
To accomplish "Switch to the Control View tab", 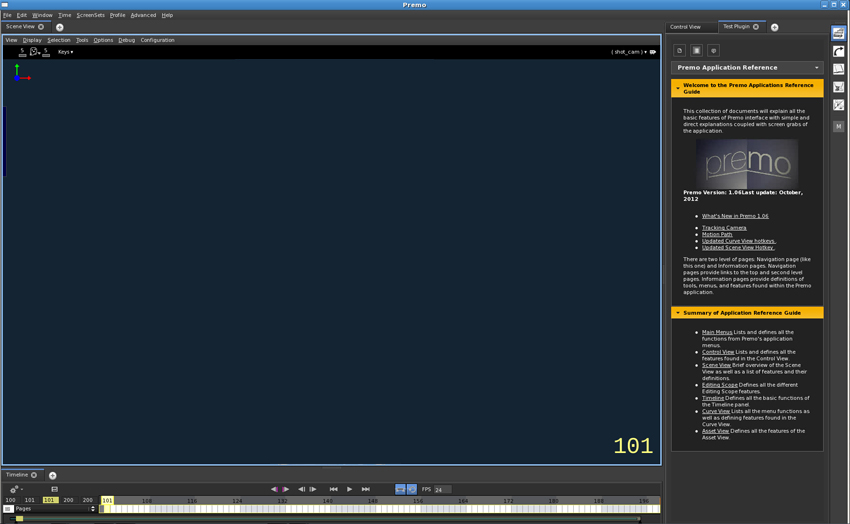I will click(685, 27).
